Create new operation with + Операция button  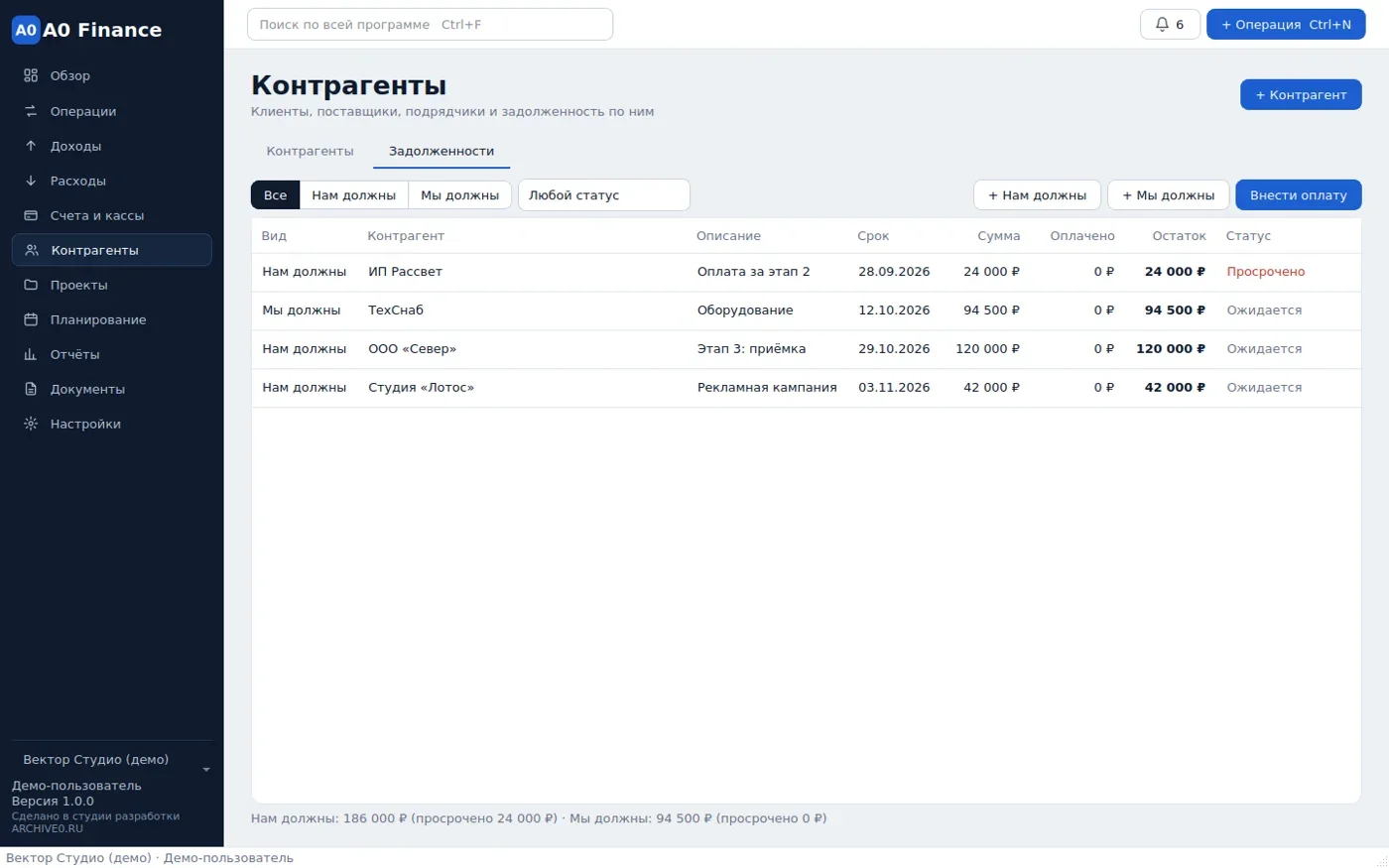[x=1286, y=25]
